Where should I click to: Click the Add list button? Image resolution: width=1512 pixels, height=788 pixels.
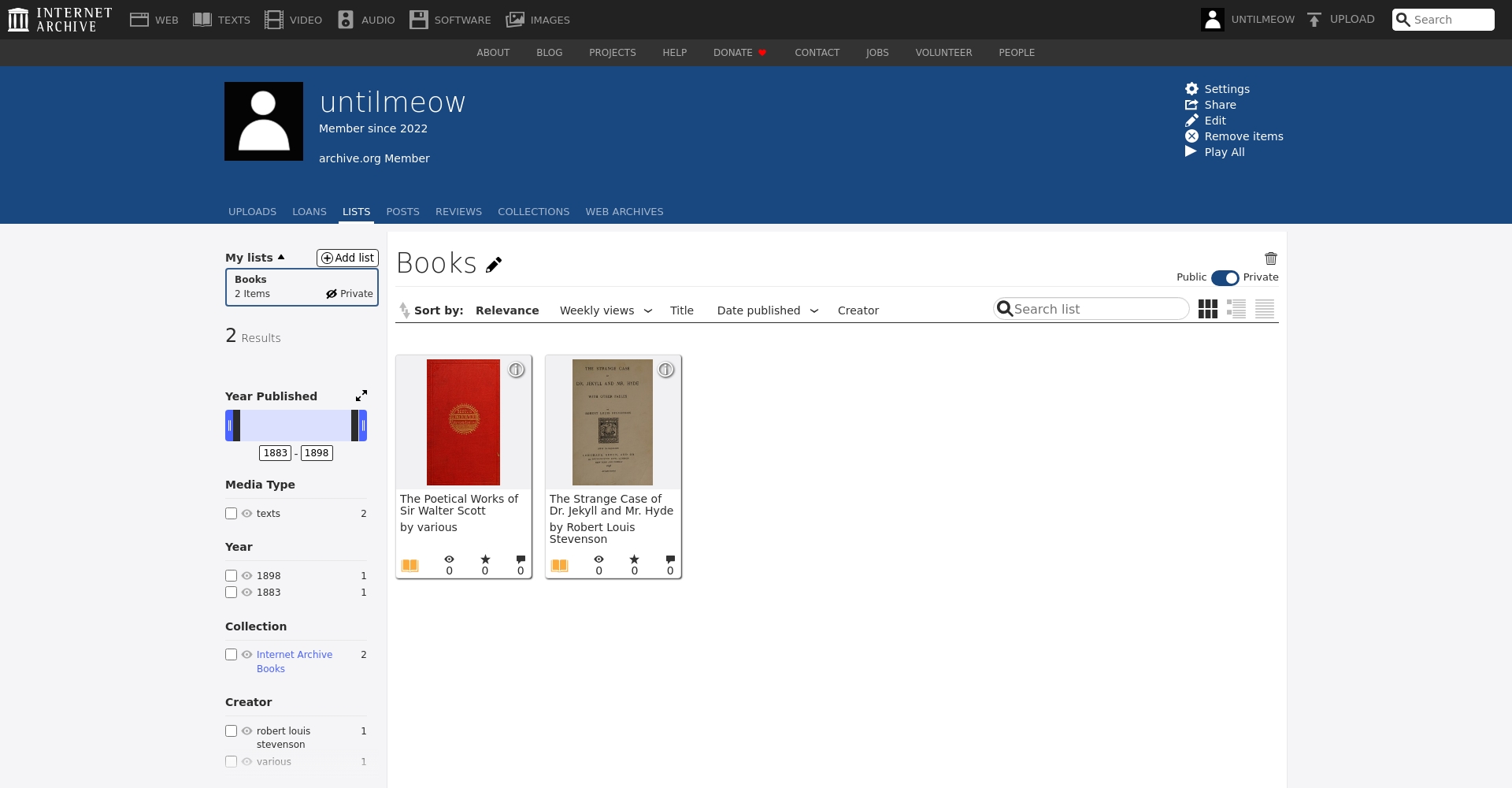(x=347, y=258)
